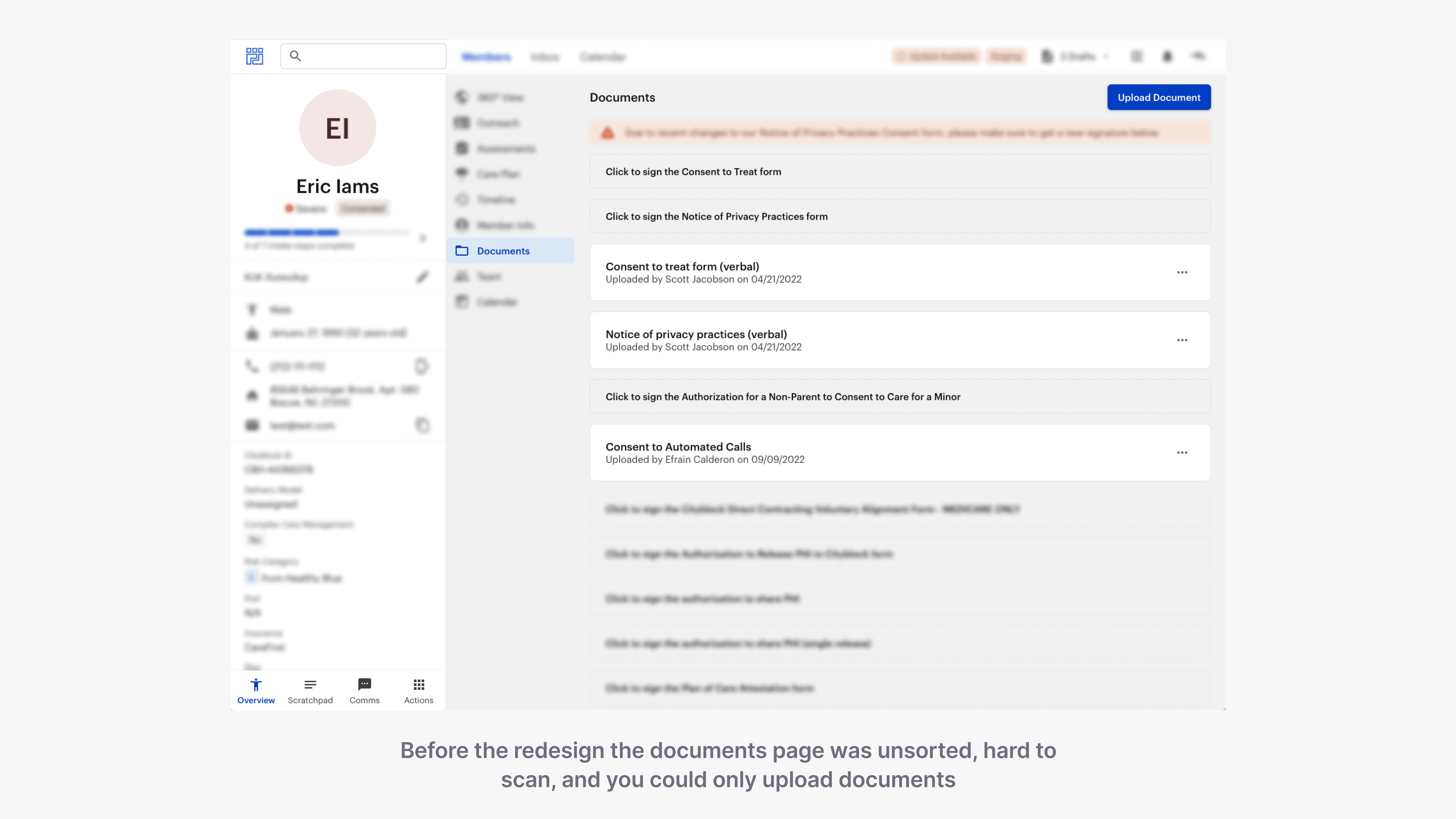Open options menu for Notice of privacy practices
Image resolution: width=1456 pixels, height=819 pixels.
point(1182,340)
